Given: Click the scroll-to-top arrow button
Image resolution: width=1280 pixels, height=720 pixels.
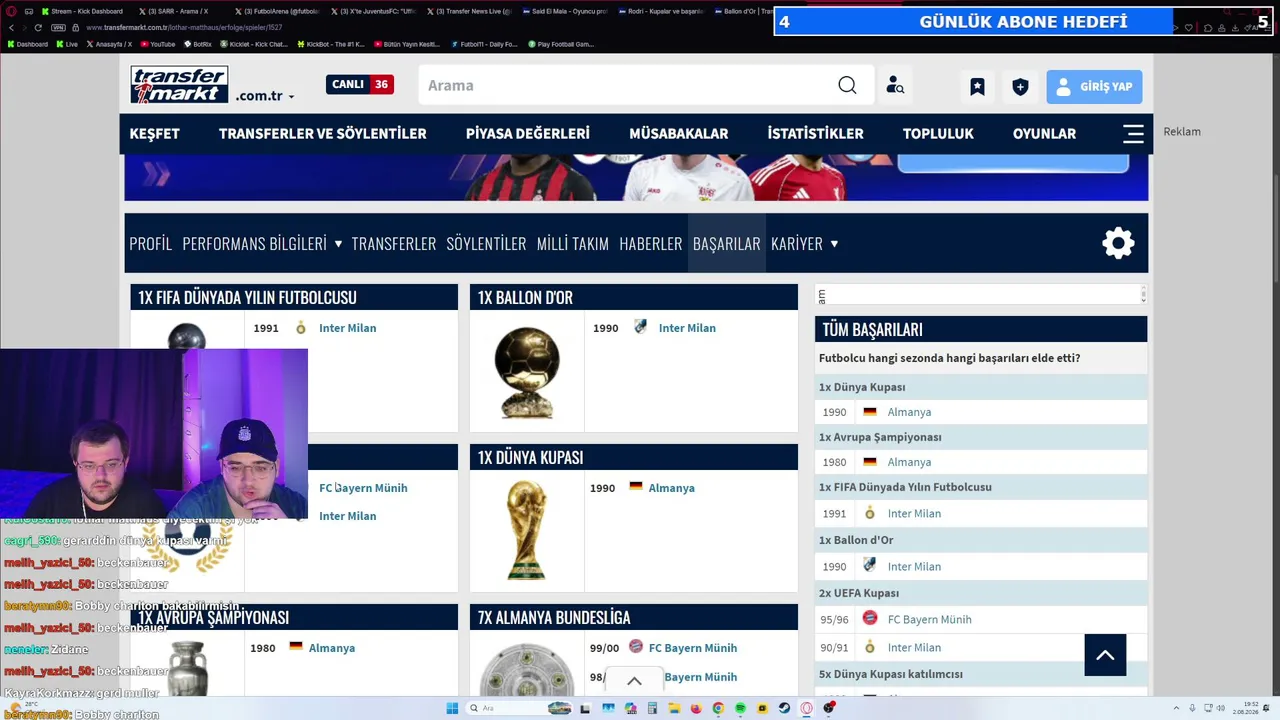Looking at the screenshot, I should (1105, 655).
